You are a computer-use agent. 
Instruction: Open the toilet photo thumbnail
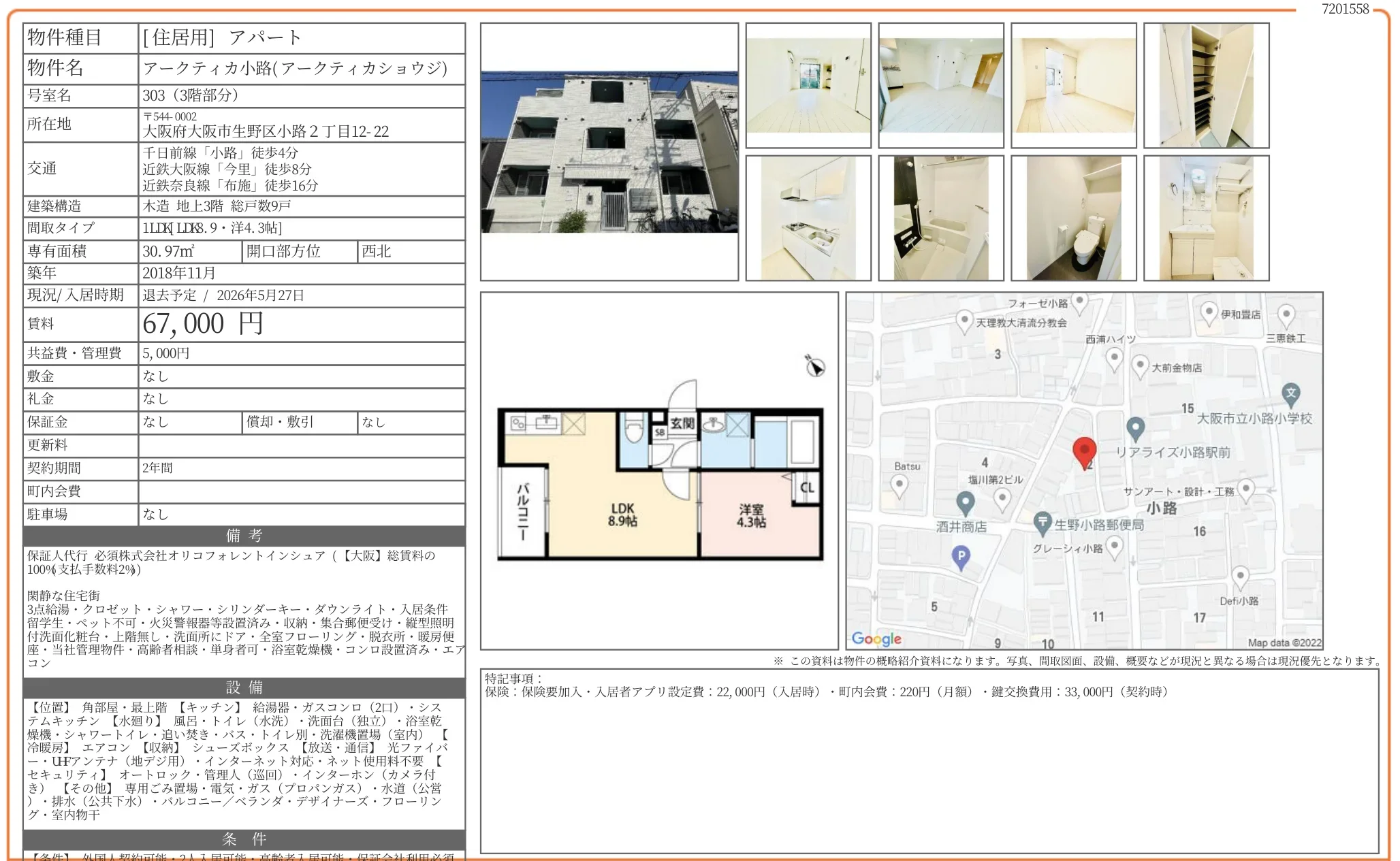pos(1073,218)
